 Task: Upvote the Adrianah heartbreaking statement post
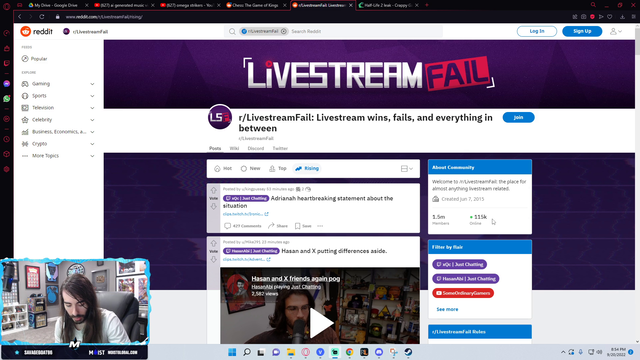213,191
